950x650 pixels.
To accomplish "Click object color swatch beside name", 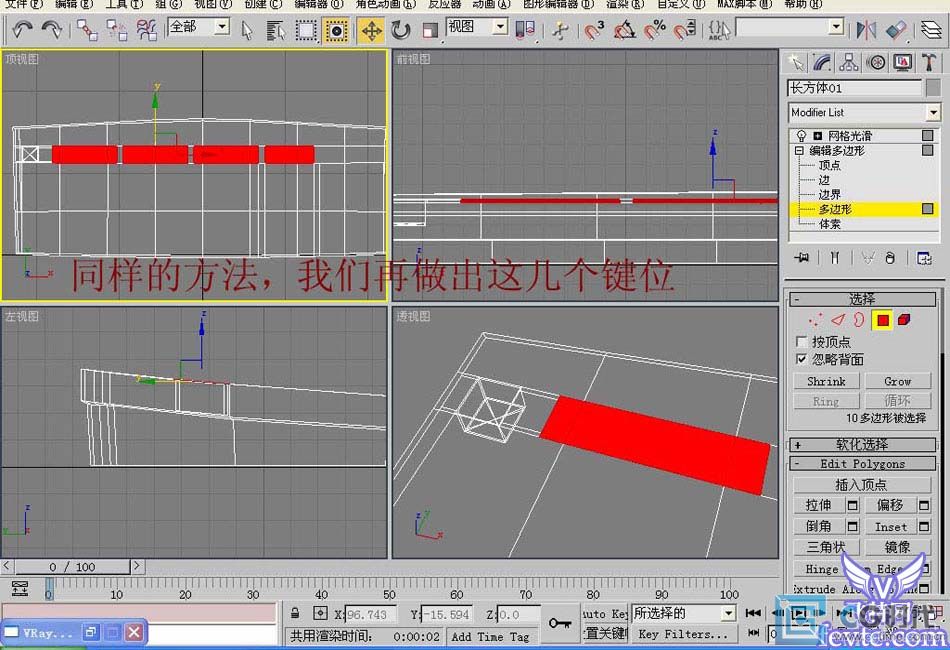I will [x=934, y=88].
